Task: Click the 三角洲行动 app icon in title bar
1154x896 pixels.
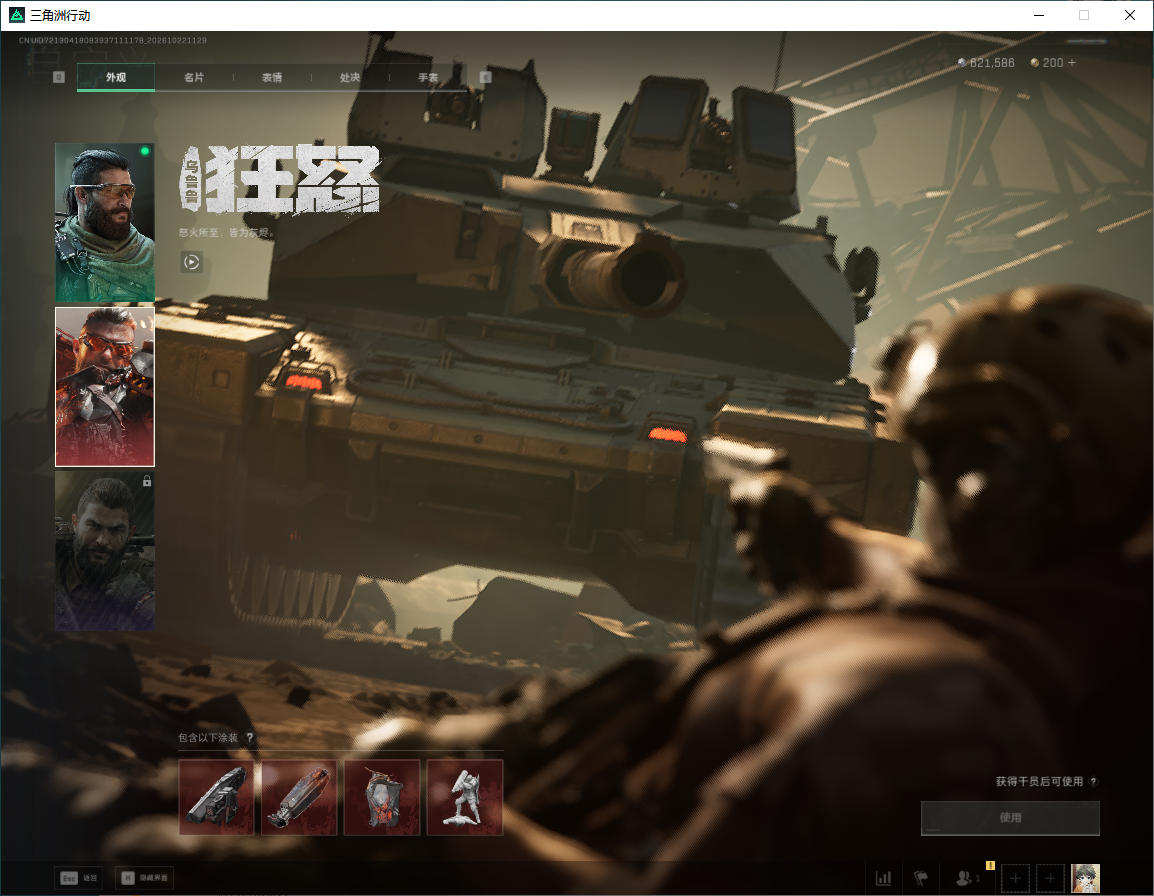Action: (16, 15)
